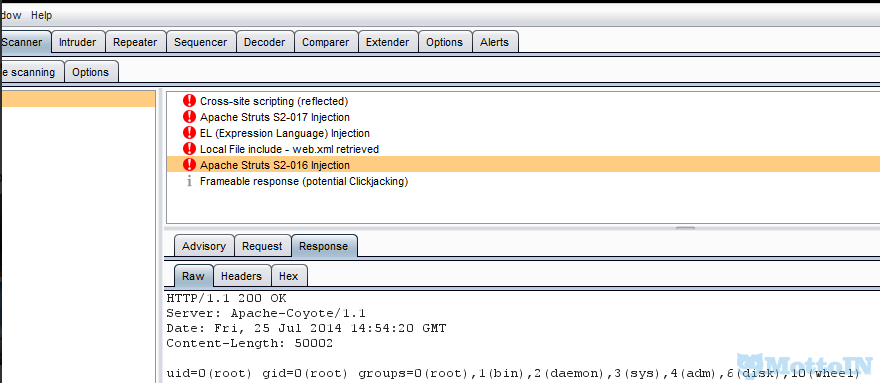This screenshot has height=383, width=880.
Task: Open the Help menu
Action: (x=42, y=15)
